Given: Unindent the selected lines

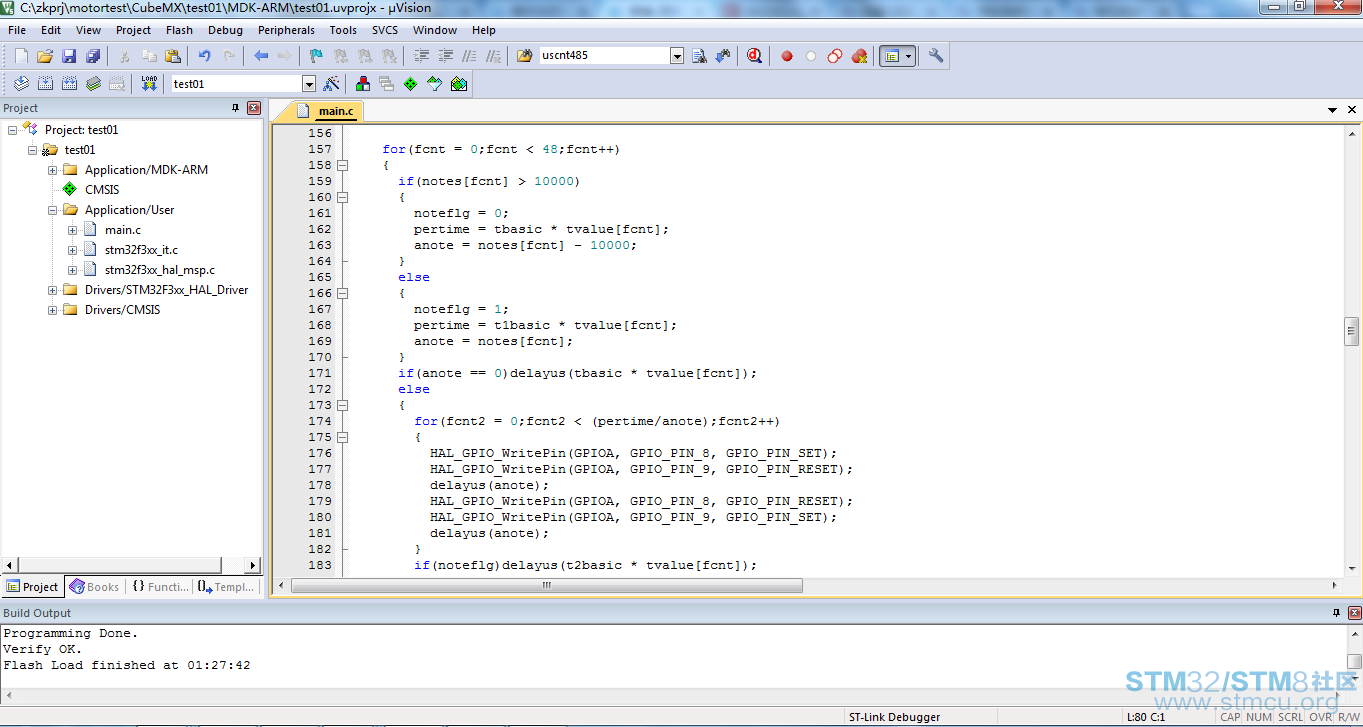Looking at the screenshot, I should (446, 56).
